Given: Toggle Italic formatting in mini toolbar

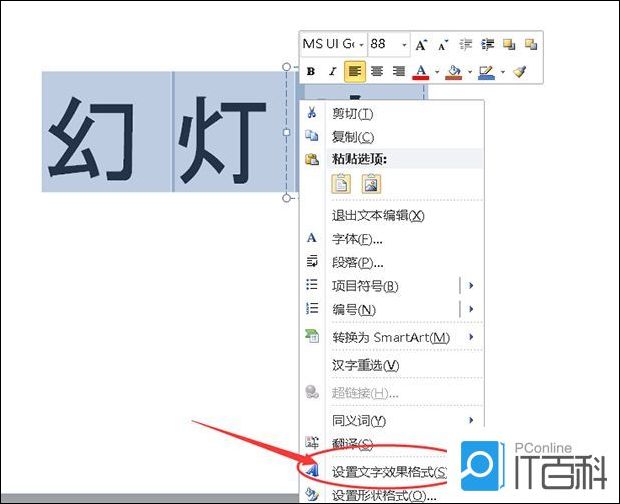Looking at the screenshot, I should point(333,72).
